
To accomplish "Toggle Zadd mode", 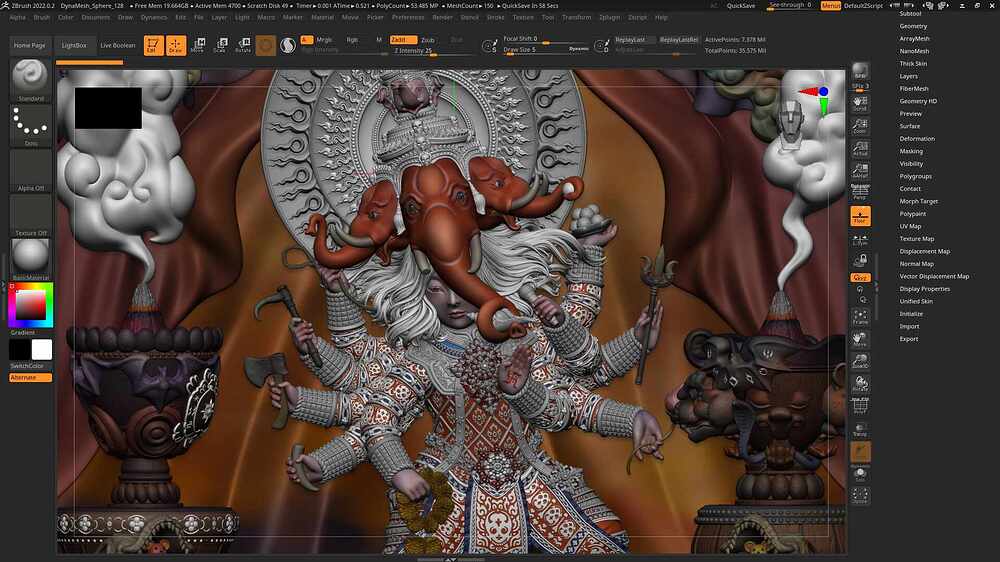I will [403, 40].
